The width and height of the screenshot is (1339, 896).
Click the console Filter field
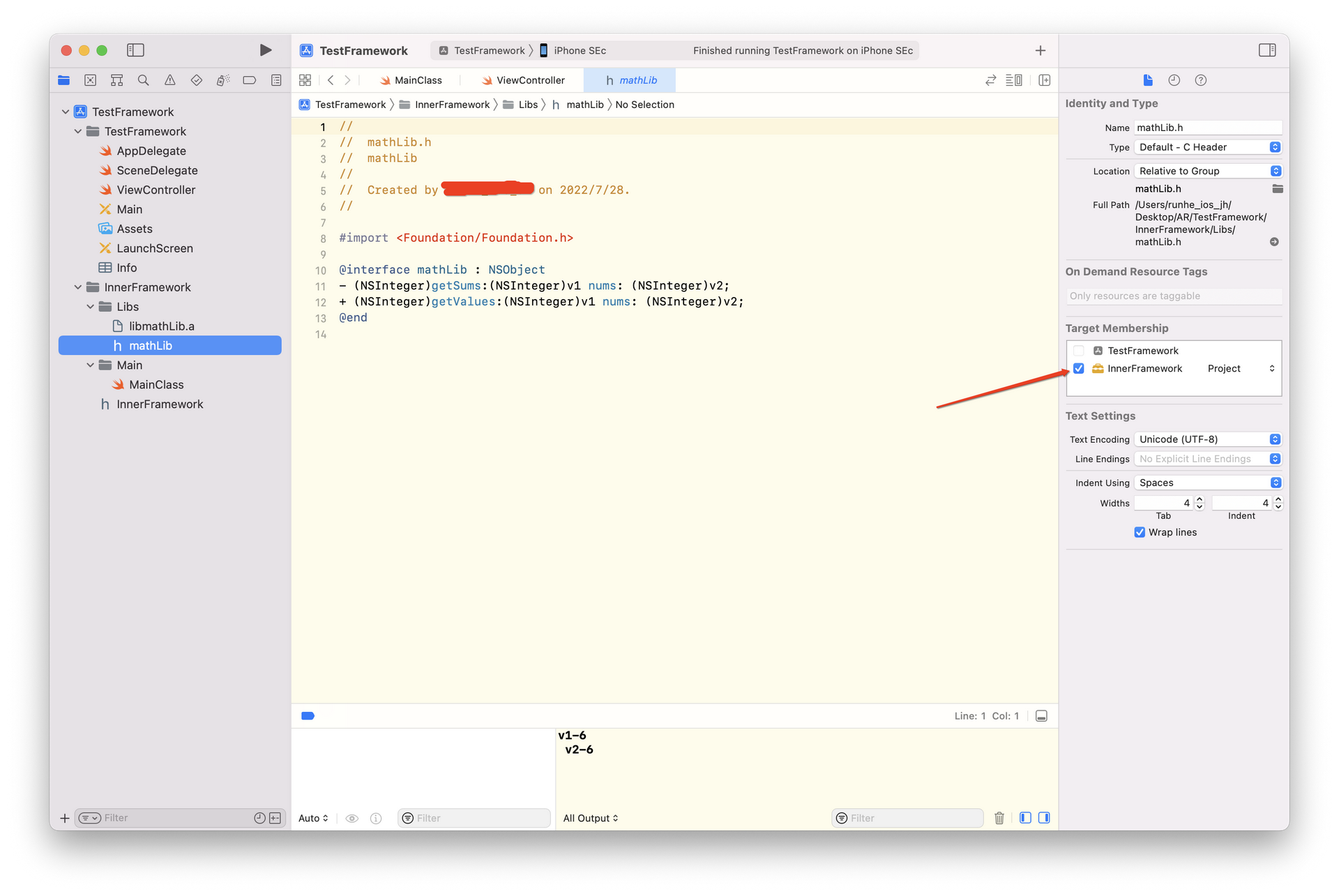[908, 818]
